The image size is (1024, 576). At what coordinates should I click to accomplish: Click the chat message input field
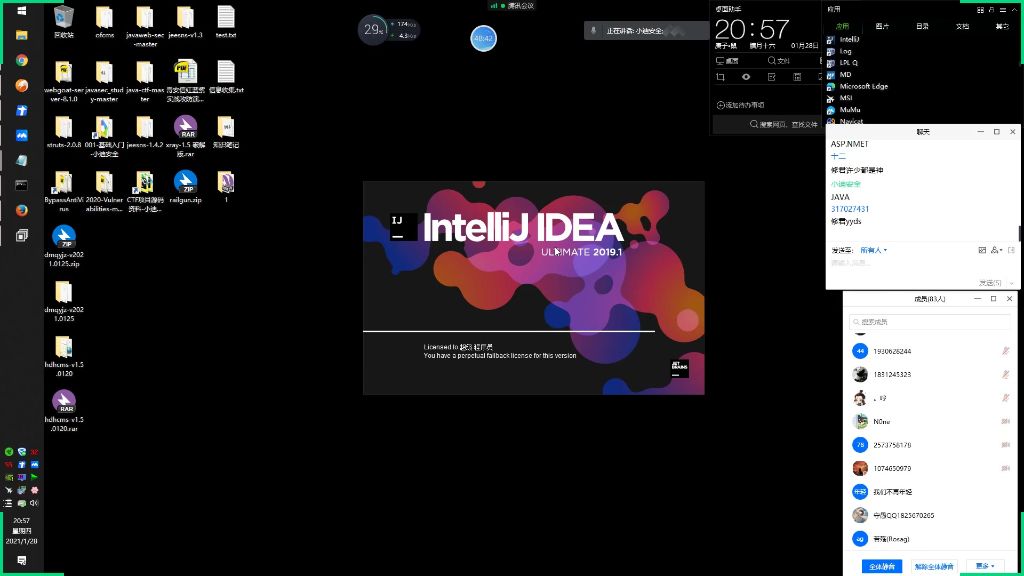point(921,265)
